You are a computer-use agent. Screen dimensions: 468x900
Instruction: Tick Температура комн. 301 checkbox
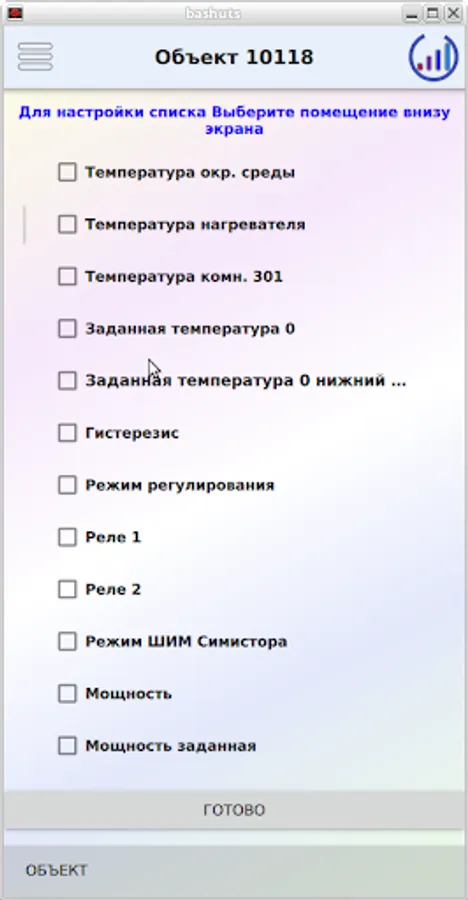(x=67, y=277)
